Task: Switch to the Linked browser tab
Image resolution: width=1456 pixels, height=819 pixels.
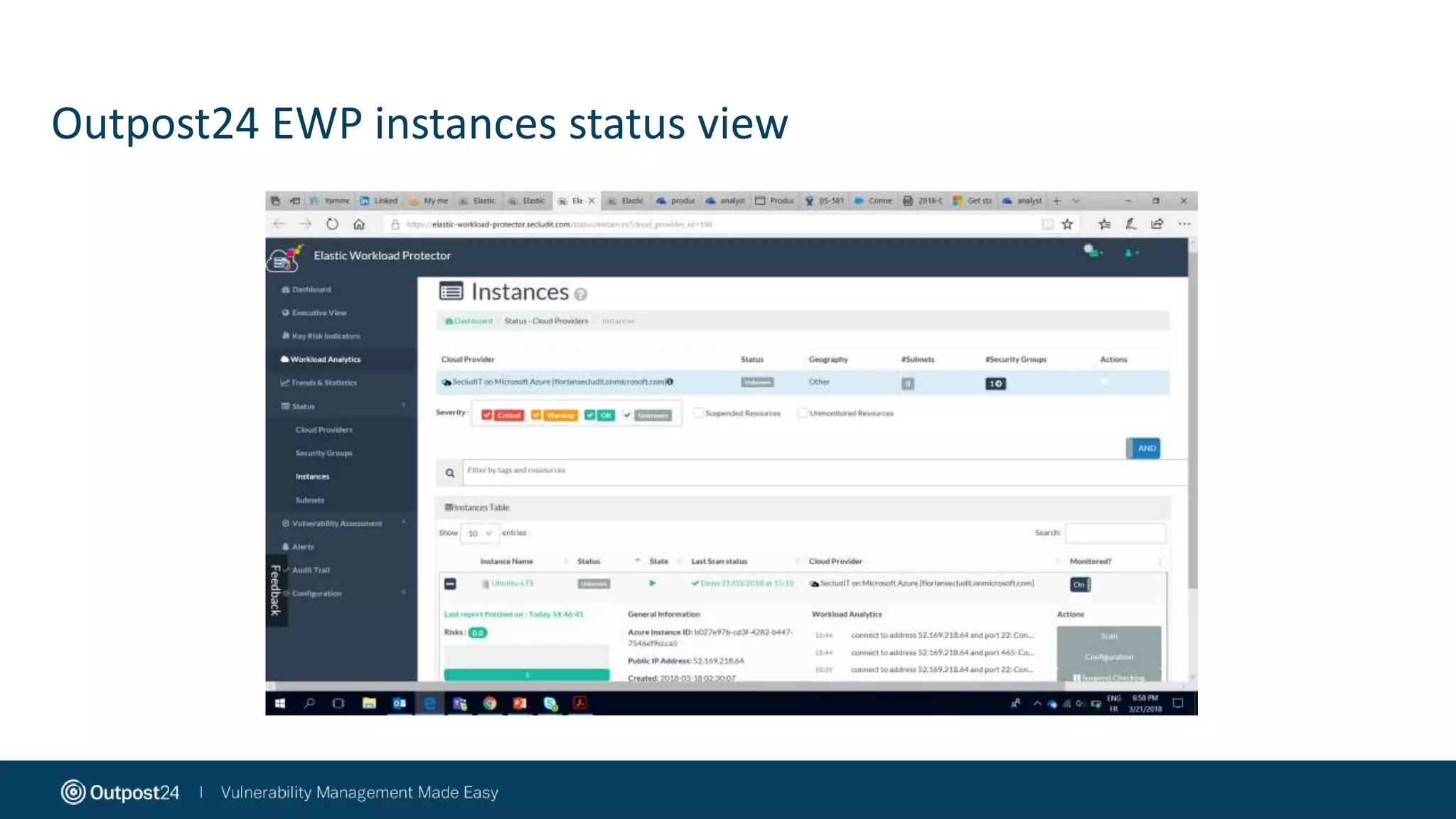Action: pyautogui.click(x=380, y=201)
